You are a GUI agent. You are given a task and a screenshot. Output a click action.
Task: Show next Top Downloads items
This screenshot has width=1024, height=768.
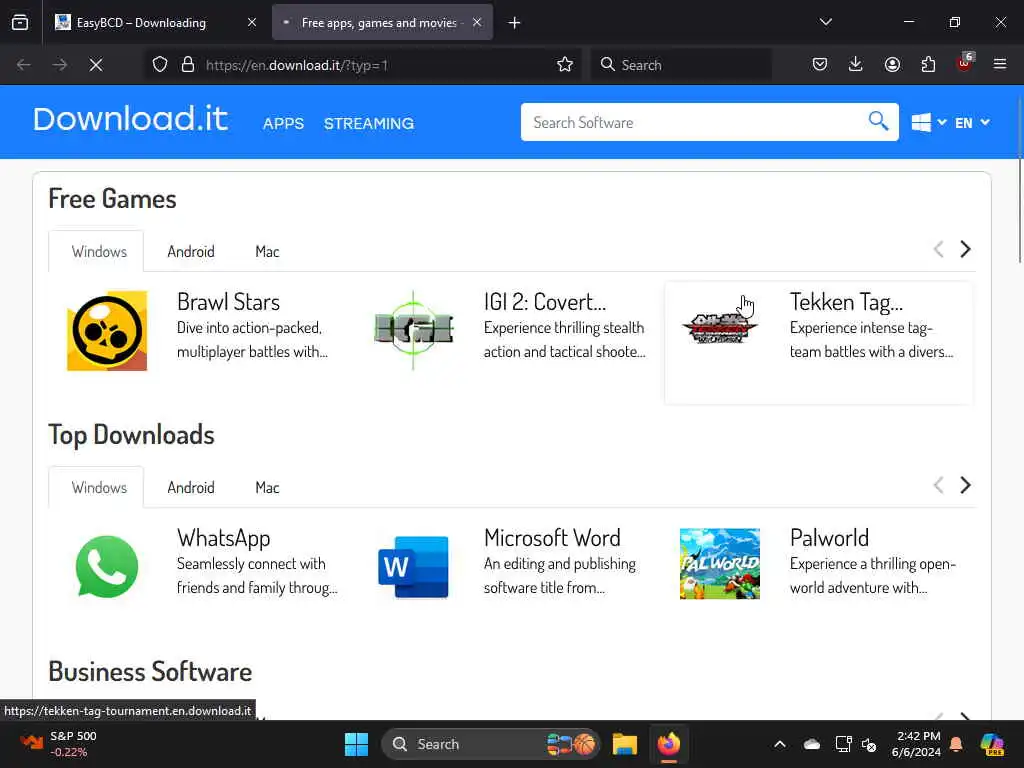click(x=966, y=485)
